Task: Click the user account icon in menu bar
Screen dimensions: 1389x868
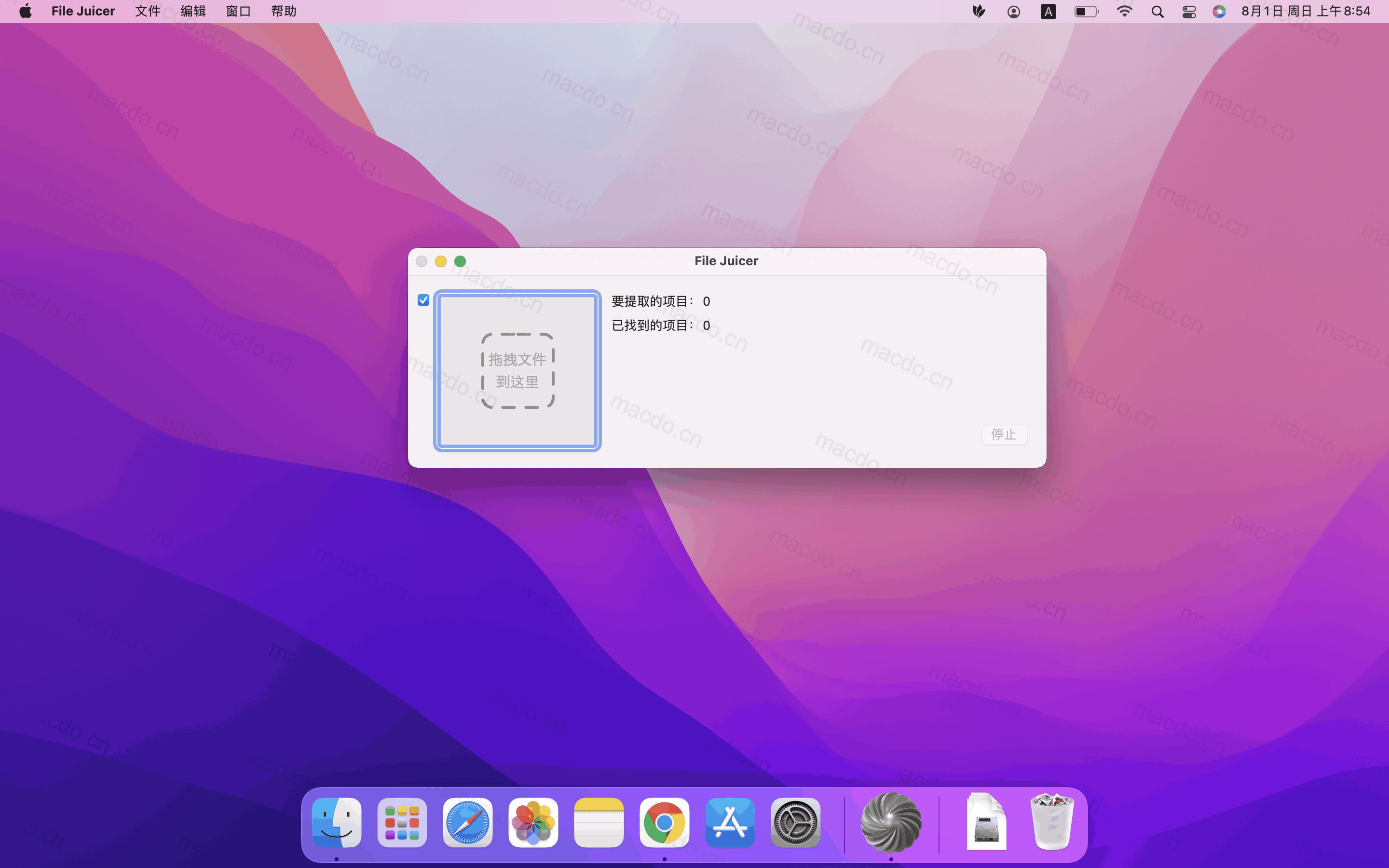Action: (x=1014, y=12)
